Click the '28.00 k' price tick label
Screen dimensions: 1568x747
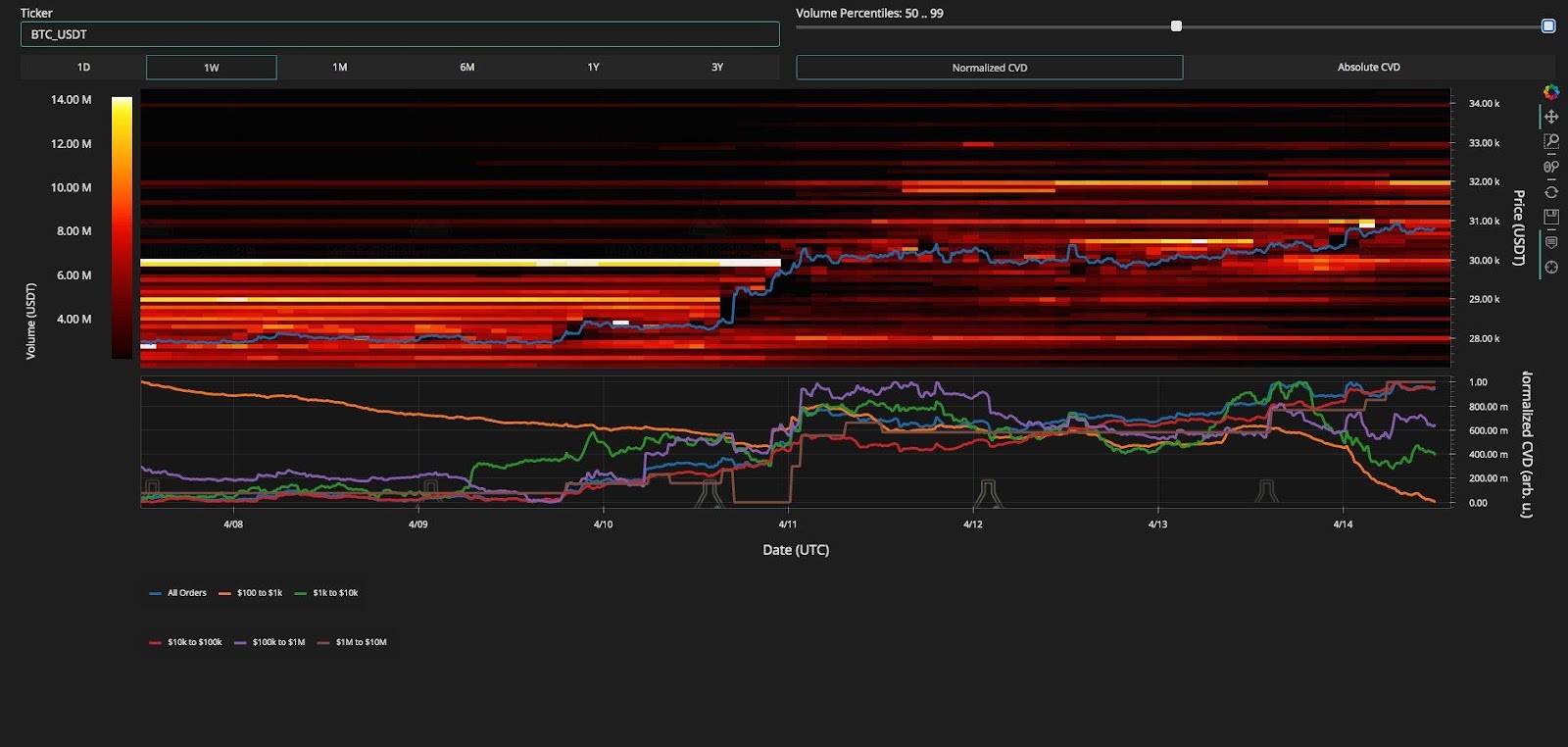click(x=1484, y=338)
